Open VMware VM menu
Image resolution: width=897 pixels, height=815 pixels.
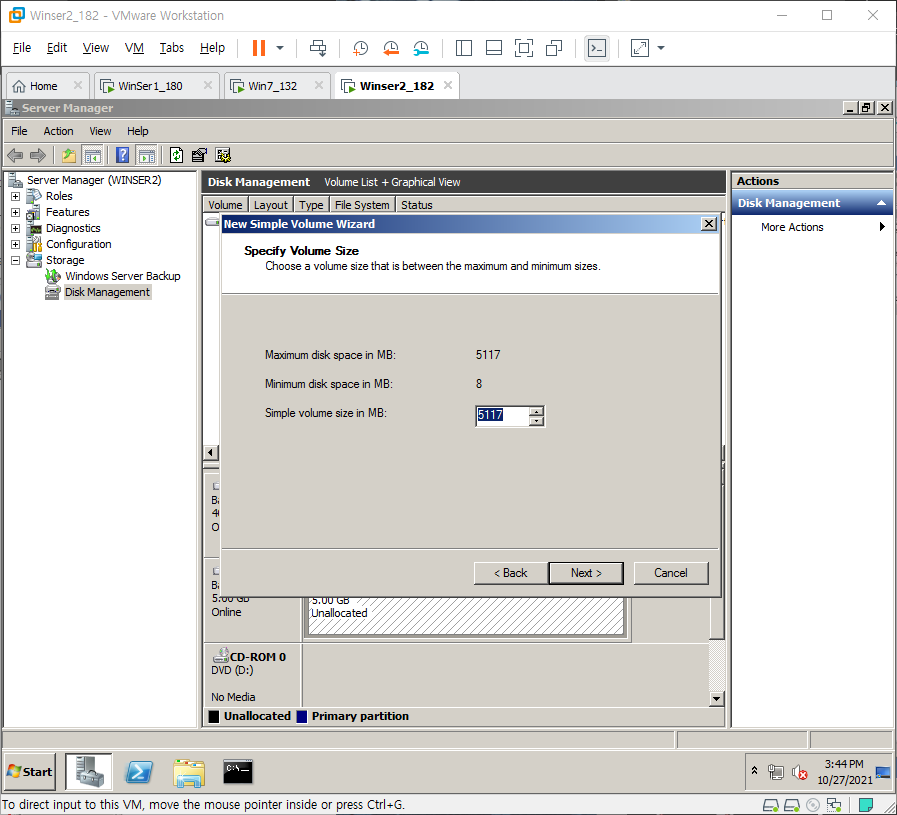pos(134,48)
